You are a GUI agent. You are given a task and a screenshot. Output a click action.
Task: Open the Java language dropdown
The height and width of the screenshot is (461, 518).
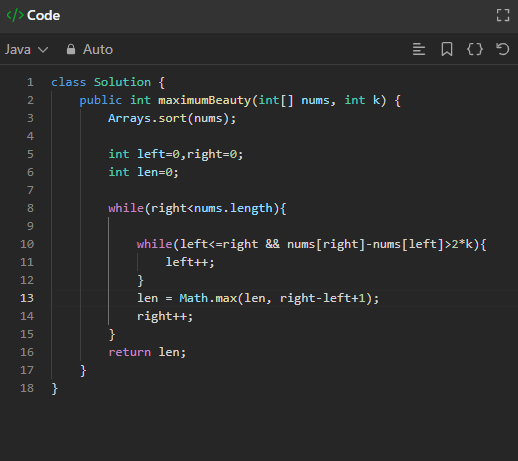pyautogui.click(x=26, y=50)
